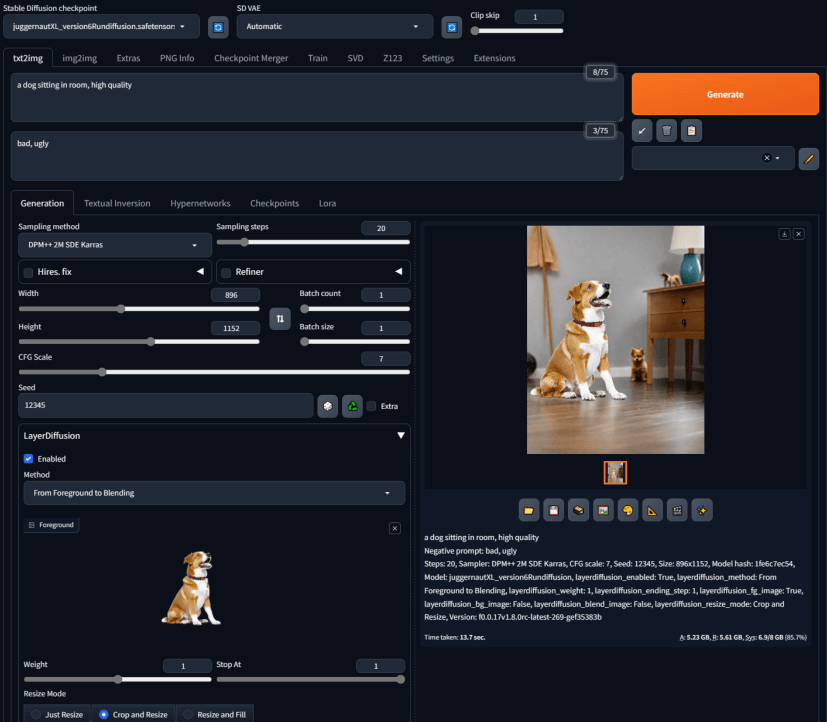The height and width of the screenshot is (722, 827).
Task: Send image to Extras with the ruler icon
Action: [x=652, y=510]
